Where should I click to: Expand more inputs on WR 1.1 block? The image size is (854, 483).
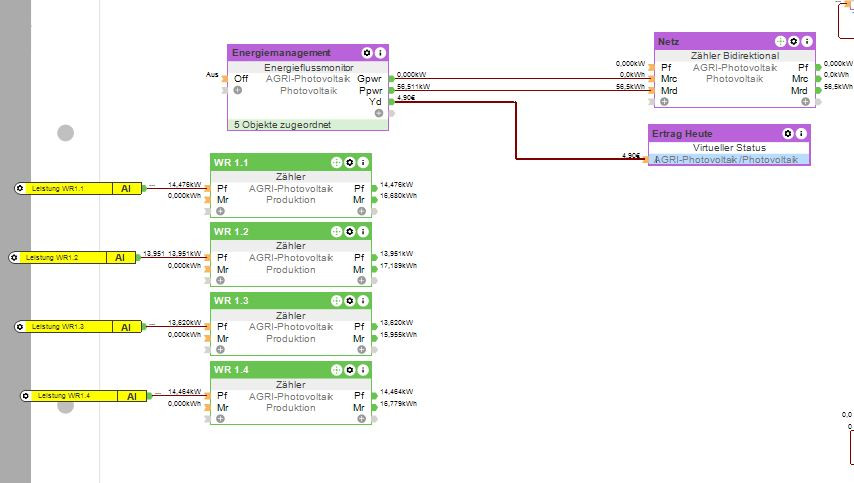[x=221, y=211]
